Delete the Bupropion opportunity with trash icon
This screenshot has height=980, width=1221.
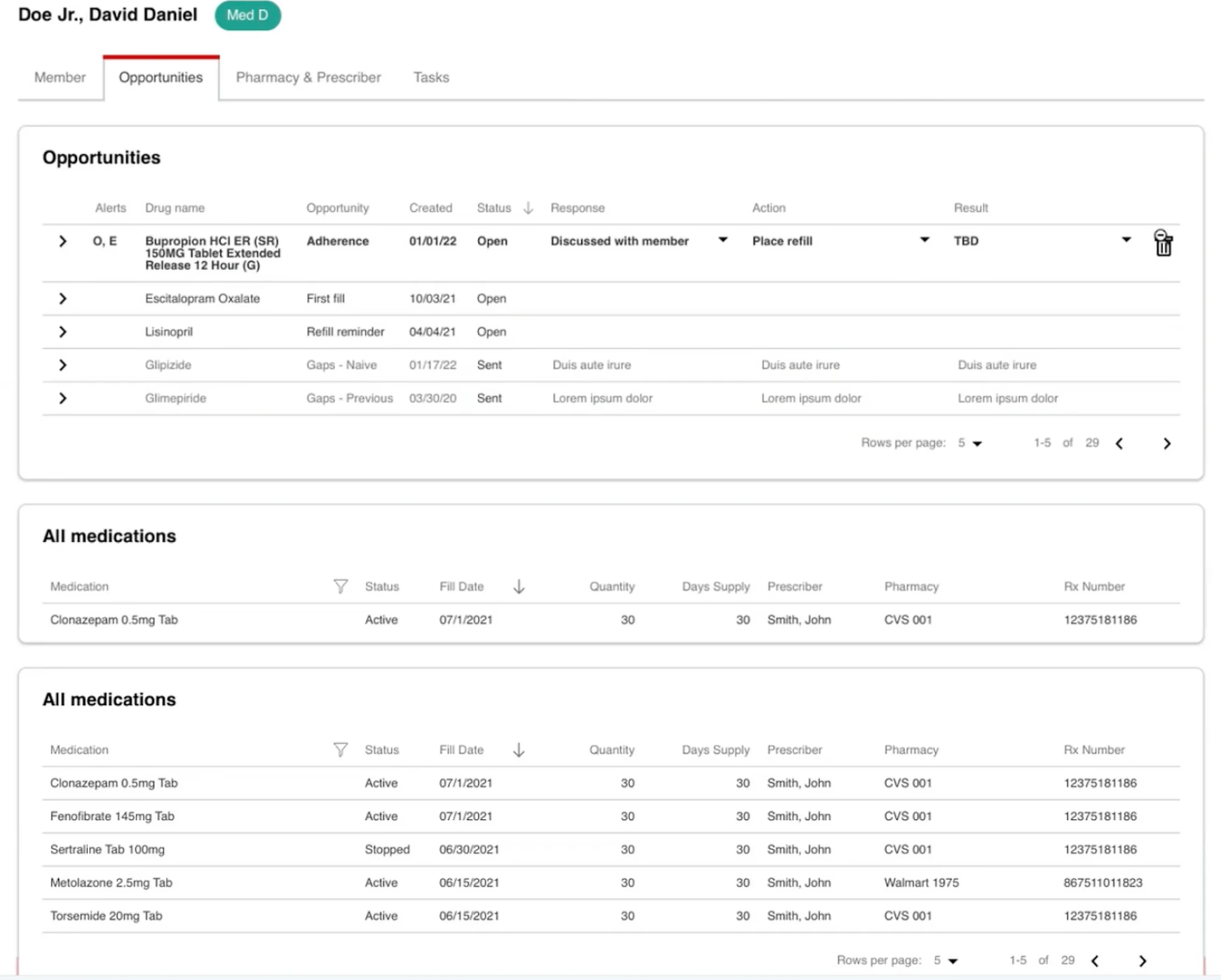point(1163,243)
